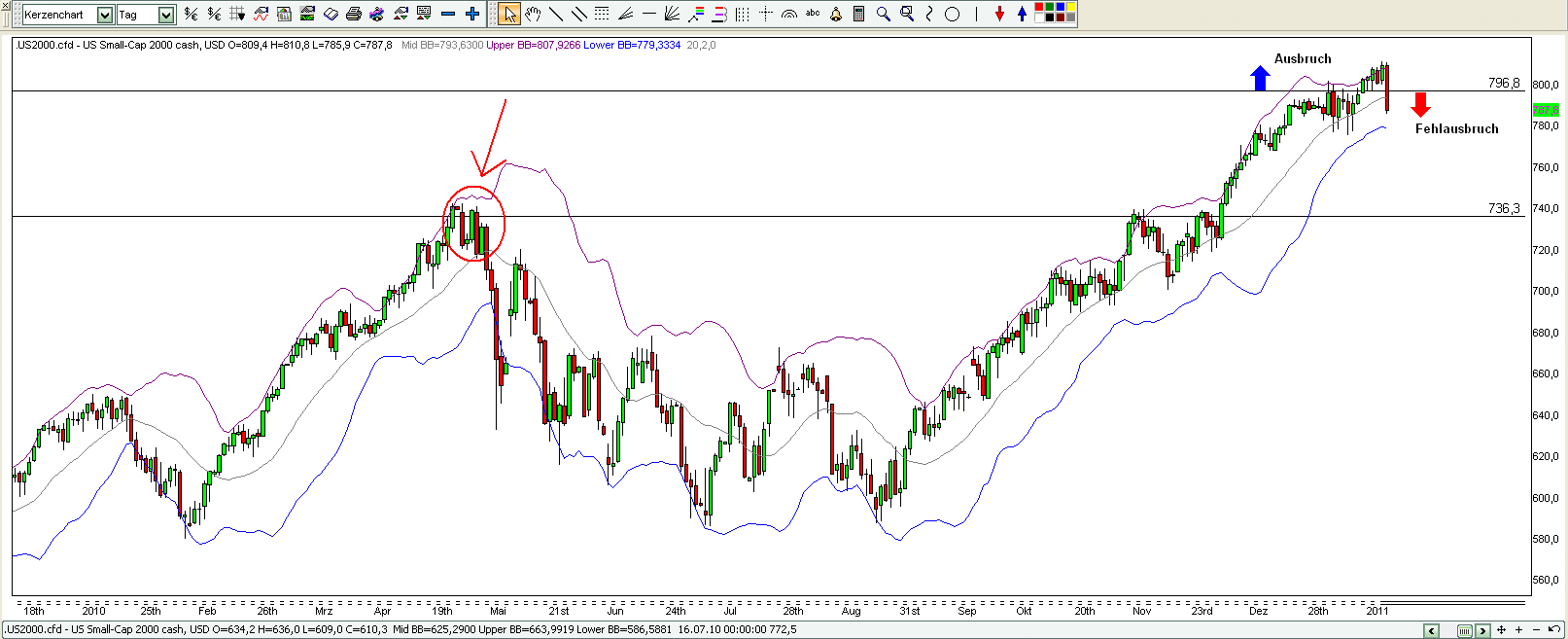Click the Fehlausbruch annotation label

[x=1456, y=128]
